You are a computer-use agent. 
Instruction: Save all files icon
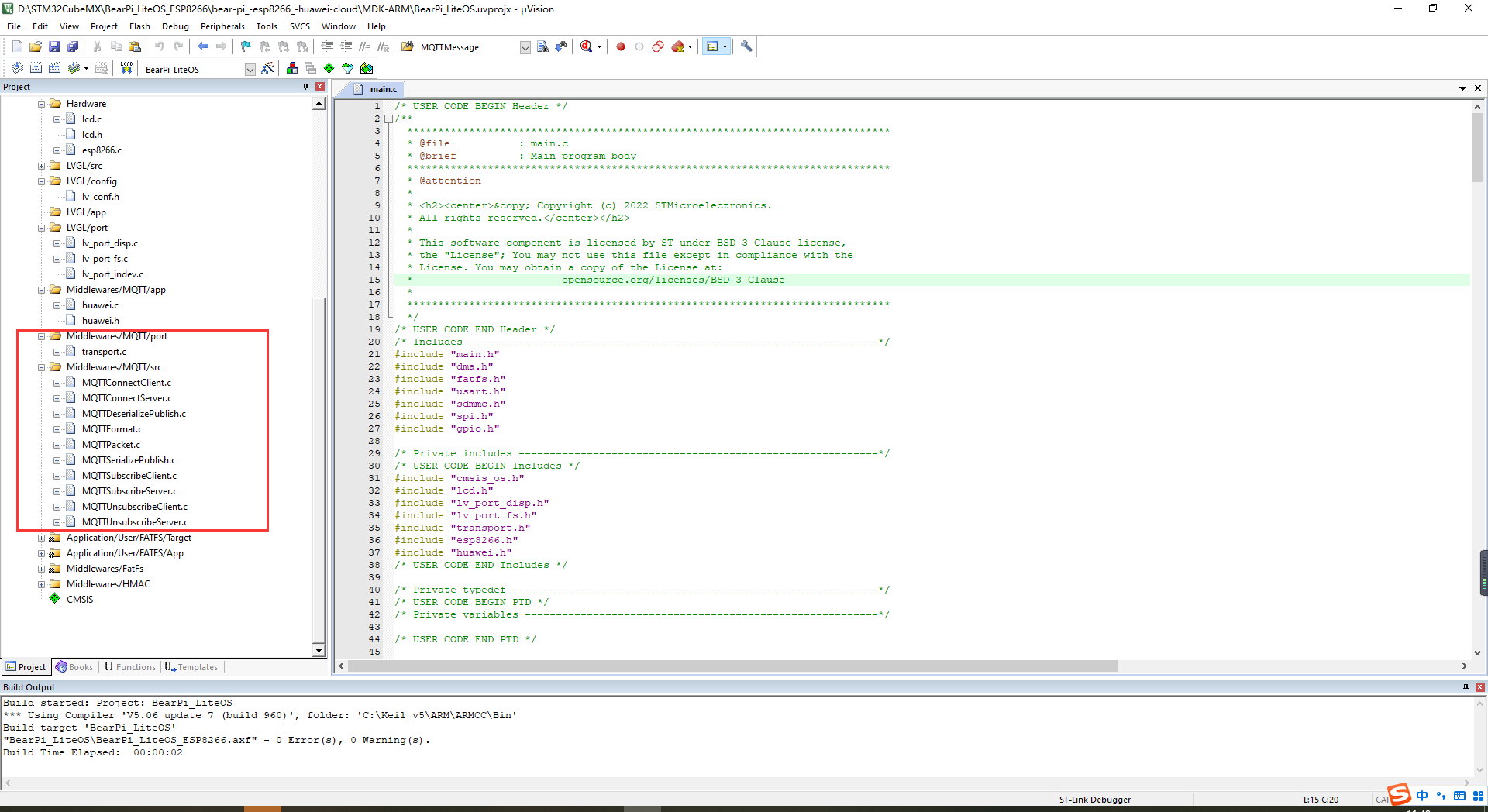tap(73, 46)
